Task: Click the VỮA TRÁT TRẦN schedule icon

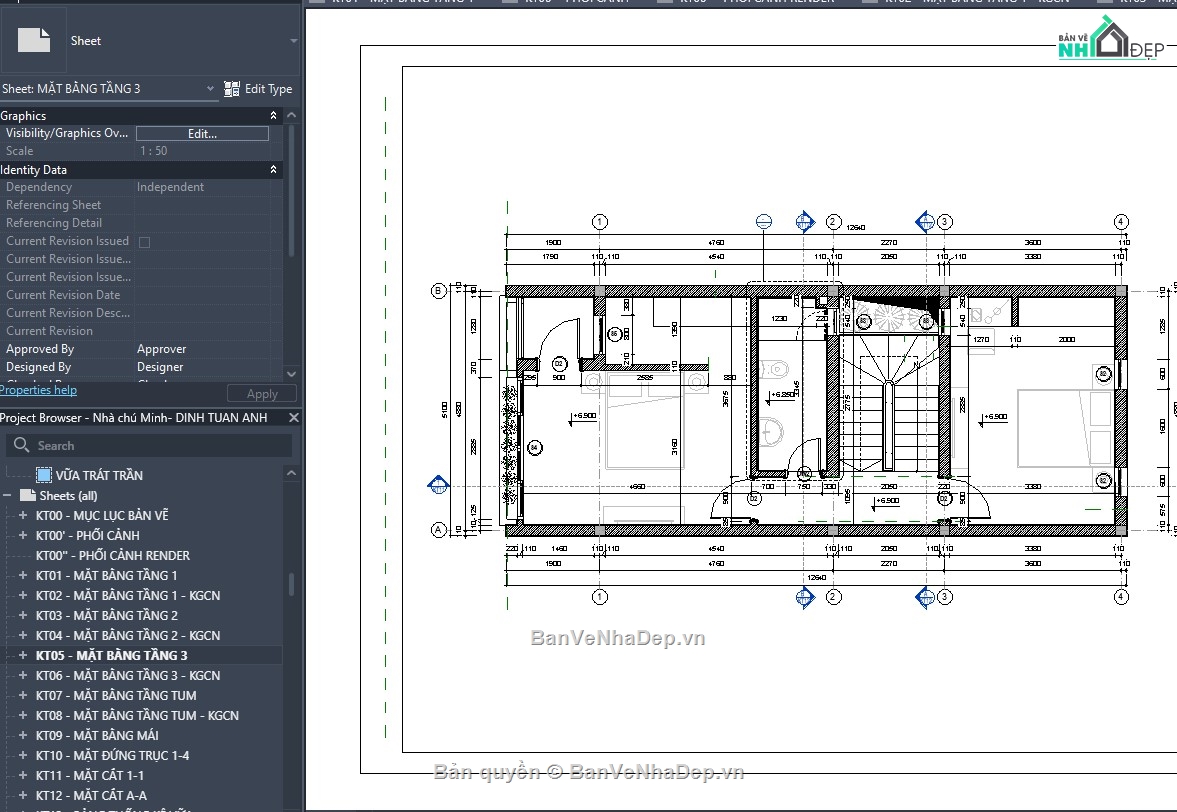Action: coord(44,475)
